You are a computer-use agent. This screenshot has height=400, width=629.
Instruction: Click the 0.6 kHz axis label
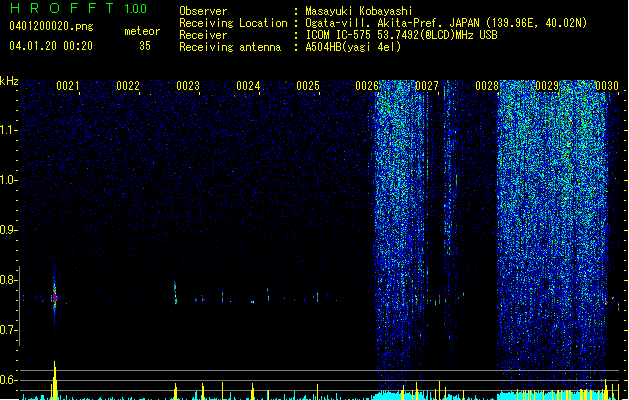click(x=9, y=380)
